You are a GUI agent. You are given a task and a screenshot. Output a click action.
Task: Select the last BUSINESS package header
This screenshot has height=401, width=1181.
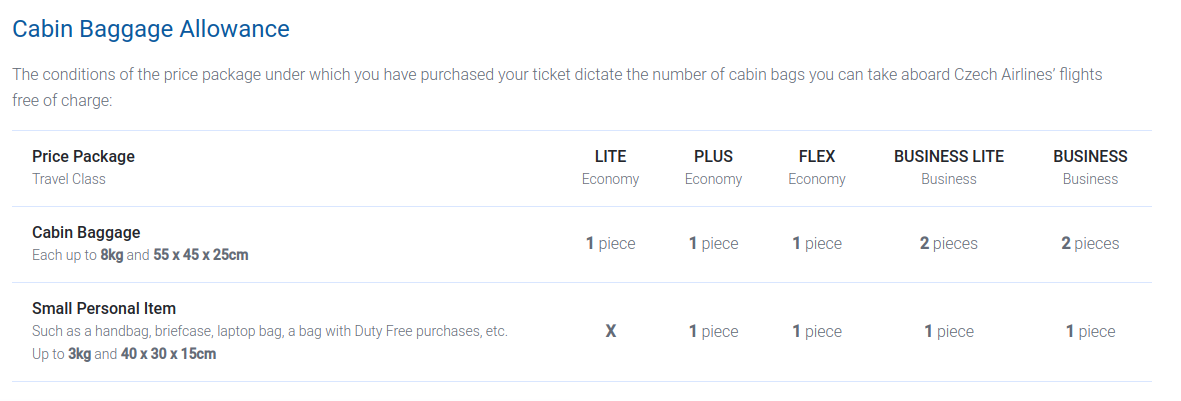[1090, 157]
